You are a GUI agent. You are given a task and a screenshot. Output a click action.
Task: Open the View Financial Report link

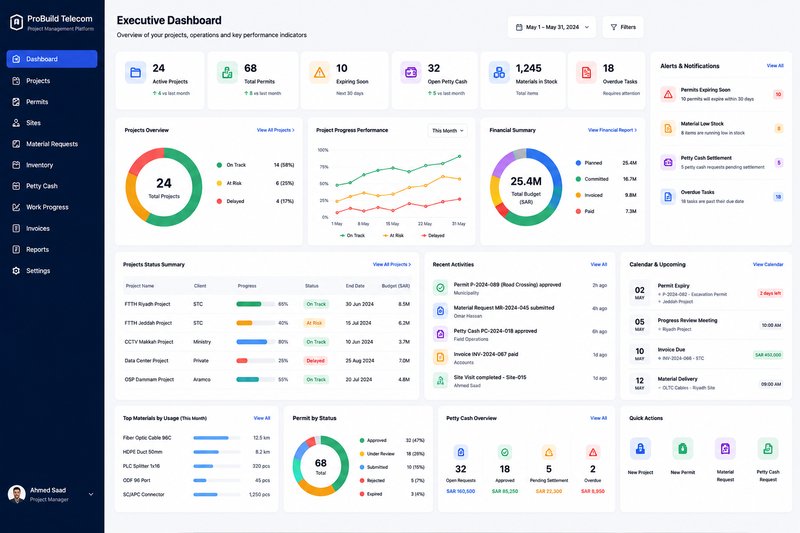point(612,131)
